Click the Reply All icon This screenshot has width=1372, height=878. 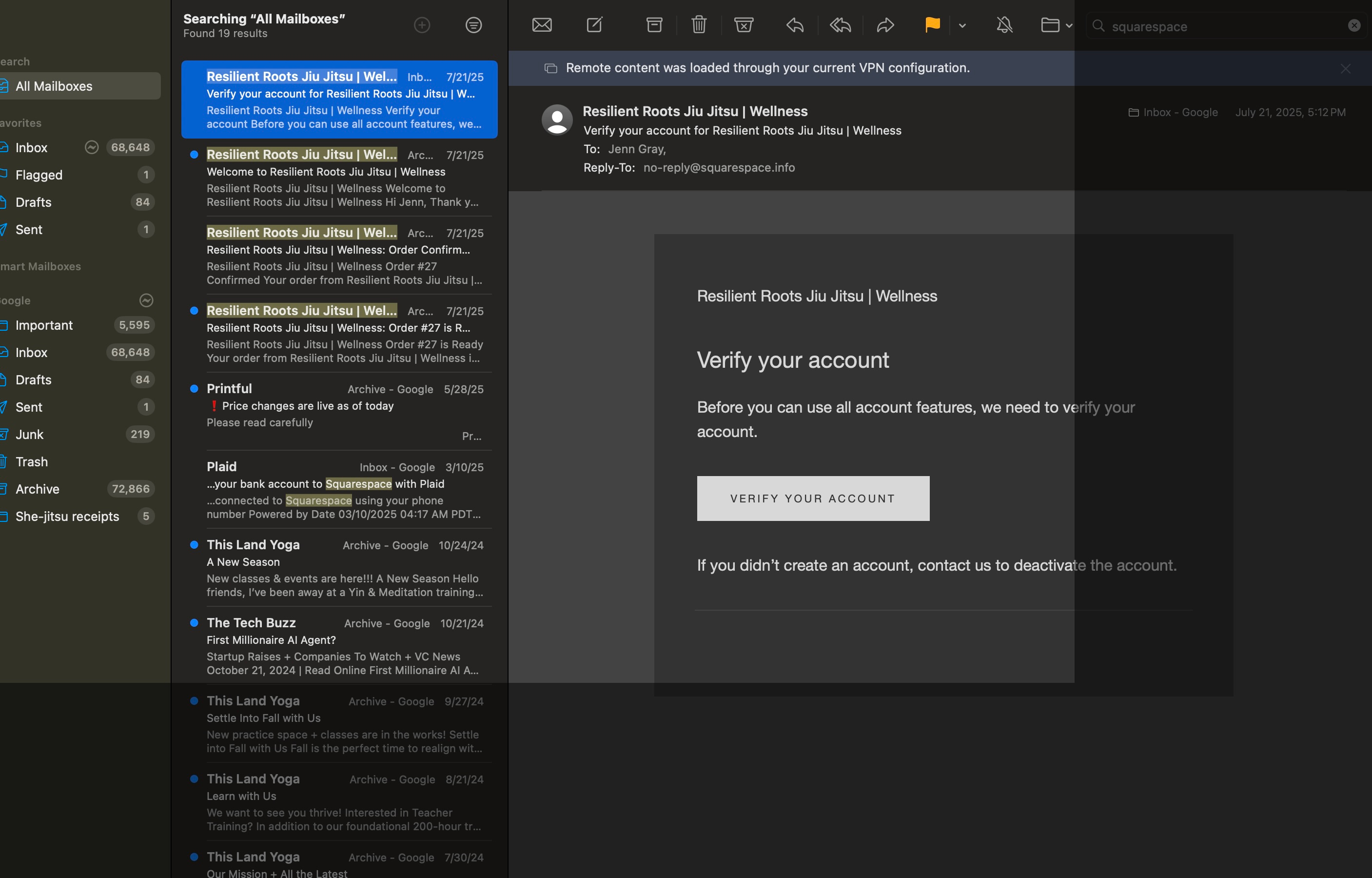click(840, 25)
